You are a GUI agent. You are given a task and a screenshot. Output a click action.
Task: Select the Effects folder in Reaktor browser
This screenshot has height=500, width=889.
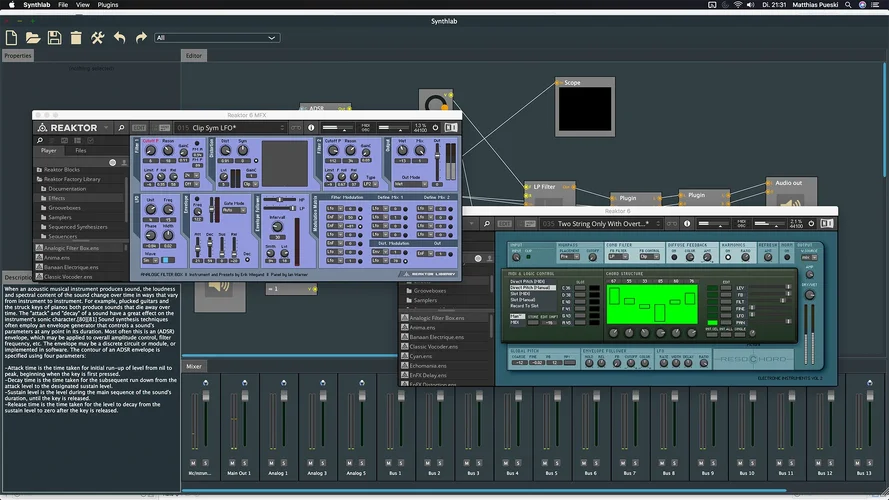(57, 198)
